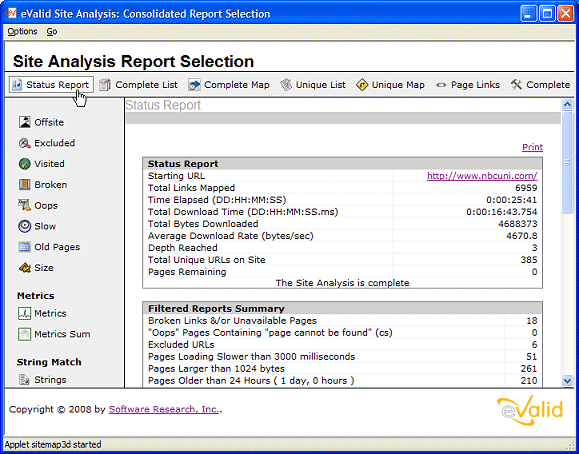Follow the http://www.nbcuni.com/ starting URL link
Viewport: 579px width, 454px height.
pyautogui.click(x=482, y=176)
